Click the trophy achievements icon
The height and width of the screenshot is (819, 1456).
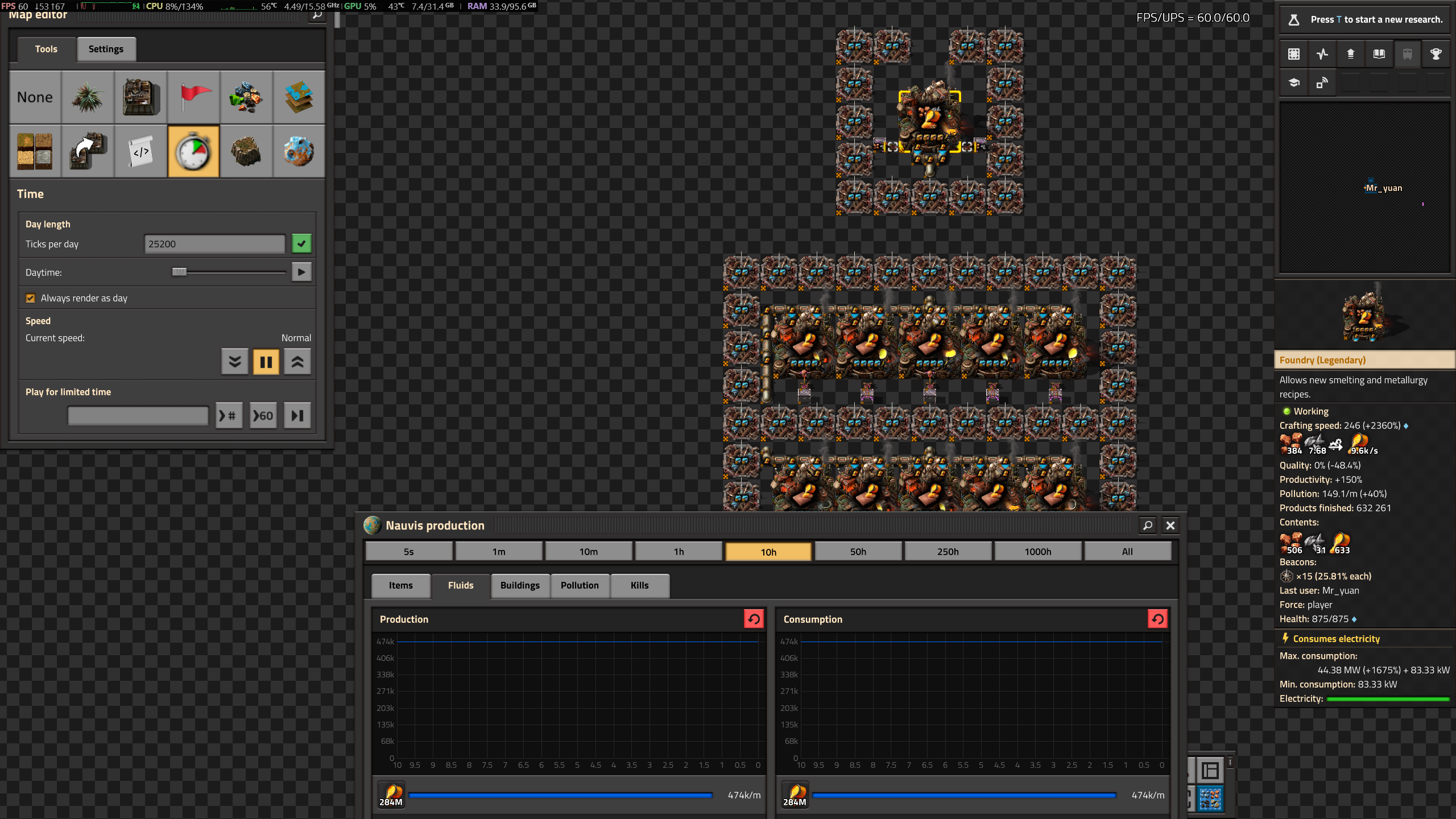click(1436, 54)
